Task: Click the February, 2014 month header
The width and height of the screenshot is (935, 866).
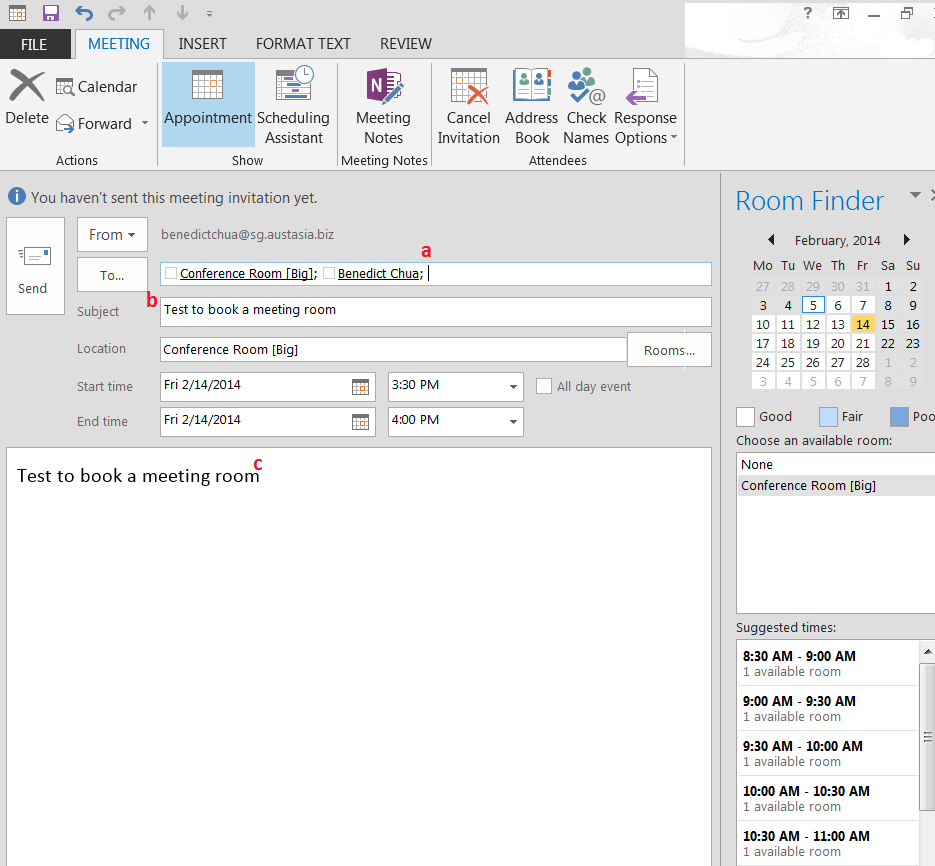Action: click(837, 240)
